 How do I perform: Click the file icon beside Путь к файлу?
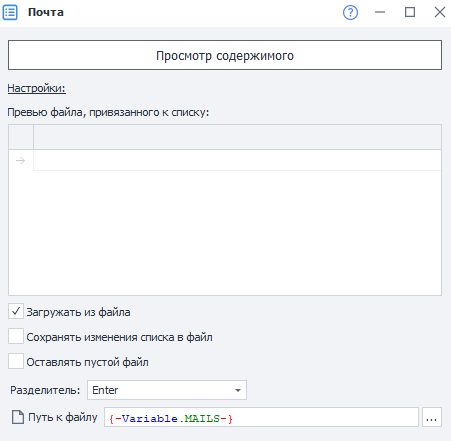click(18, 417)
